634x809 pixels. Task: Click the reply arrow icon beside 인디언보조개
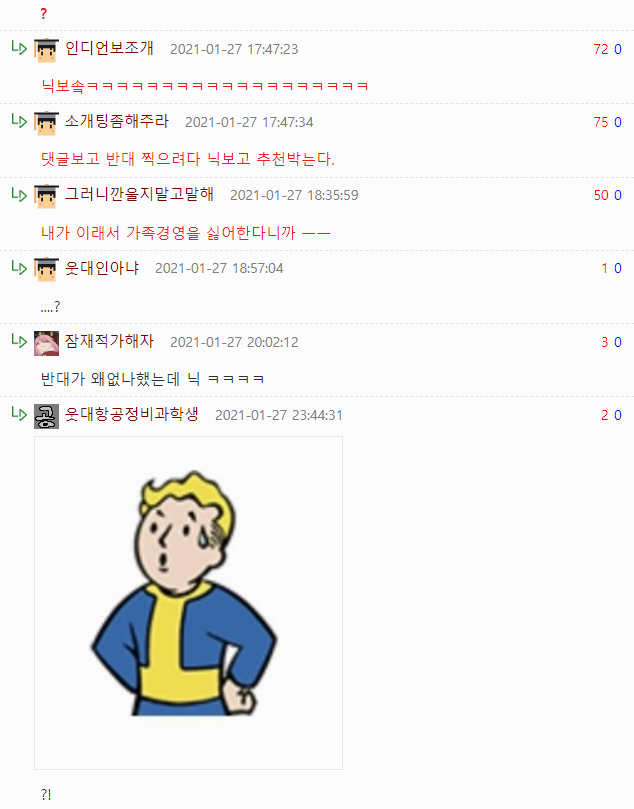(19, 48)
